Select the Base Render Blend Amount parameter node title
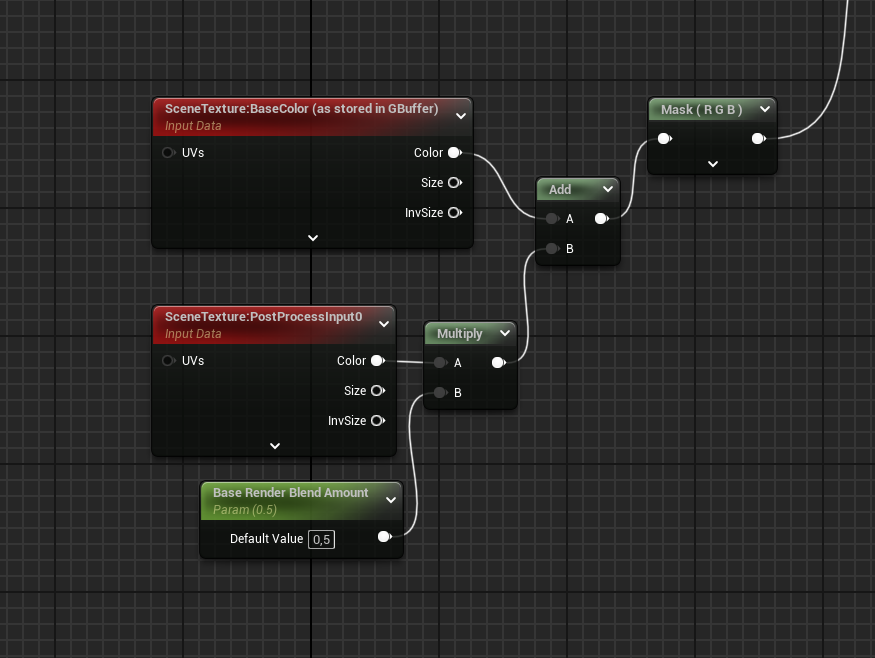This screenshot has height=658, width=875. click(290, 493)
